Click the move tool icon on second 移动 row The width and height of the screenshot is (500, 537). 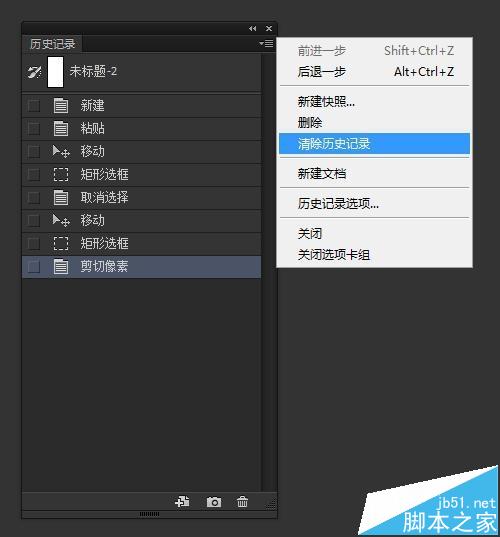point(61,220)
